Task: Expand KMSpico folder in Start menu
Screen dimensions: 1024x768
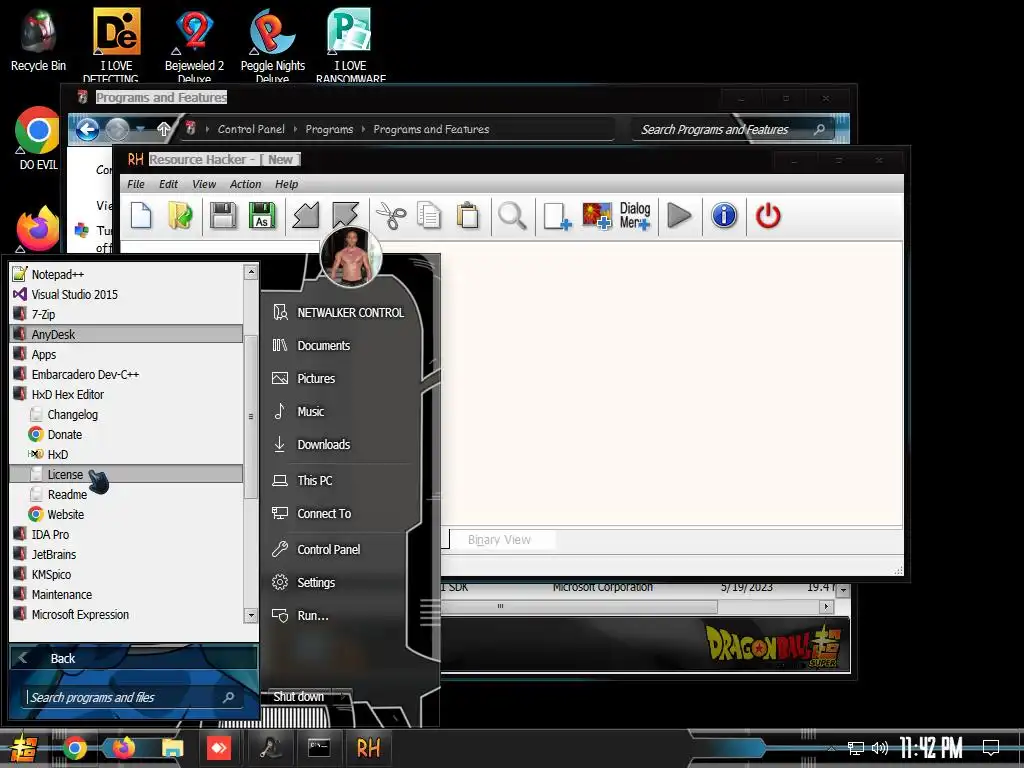Action: (127, 575)
